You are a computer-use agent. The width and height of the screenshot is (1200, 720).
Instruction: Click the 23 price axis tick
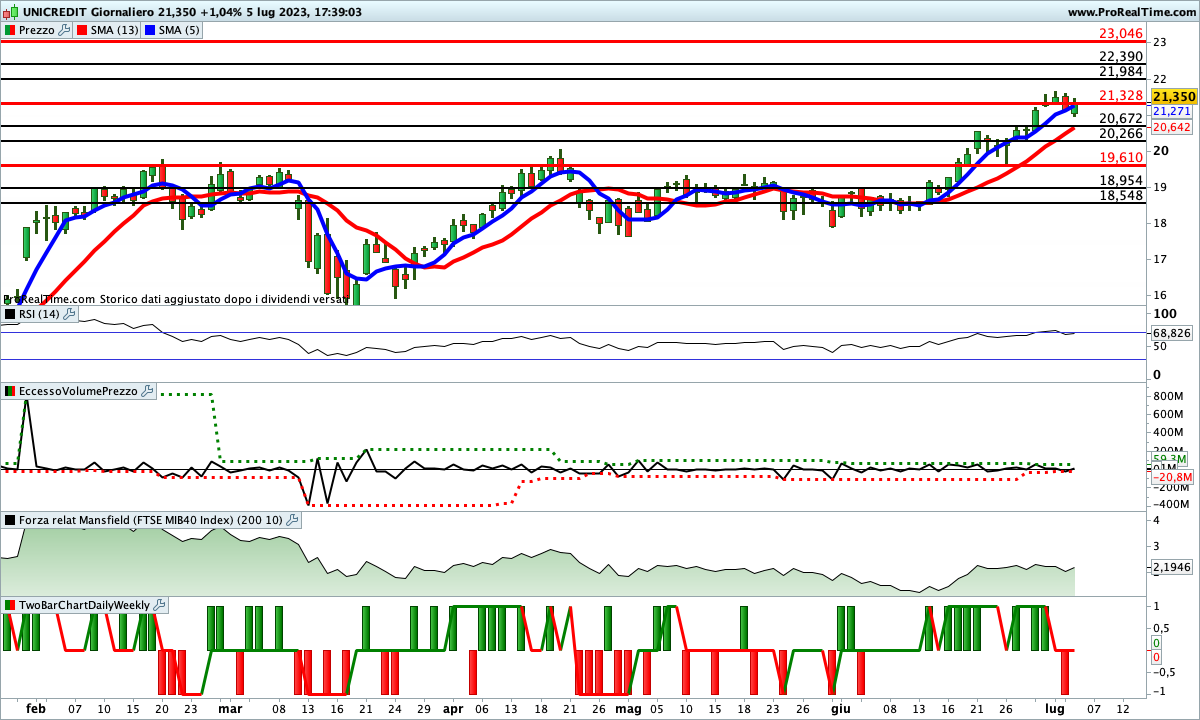pos(1160,42)
